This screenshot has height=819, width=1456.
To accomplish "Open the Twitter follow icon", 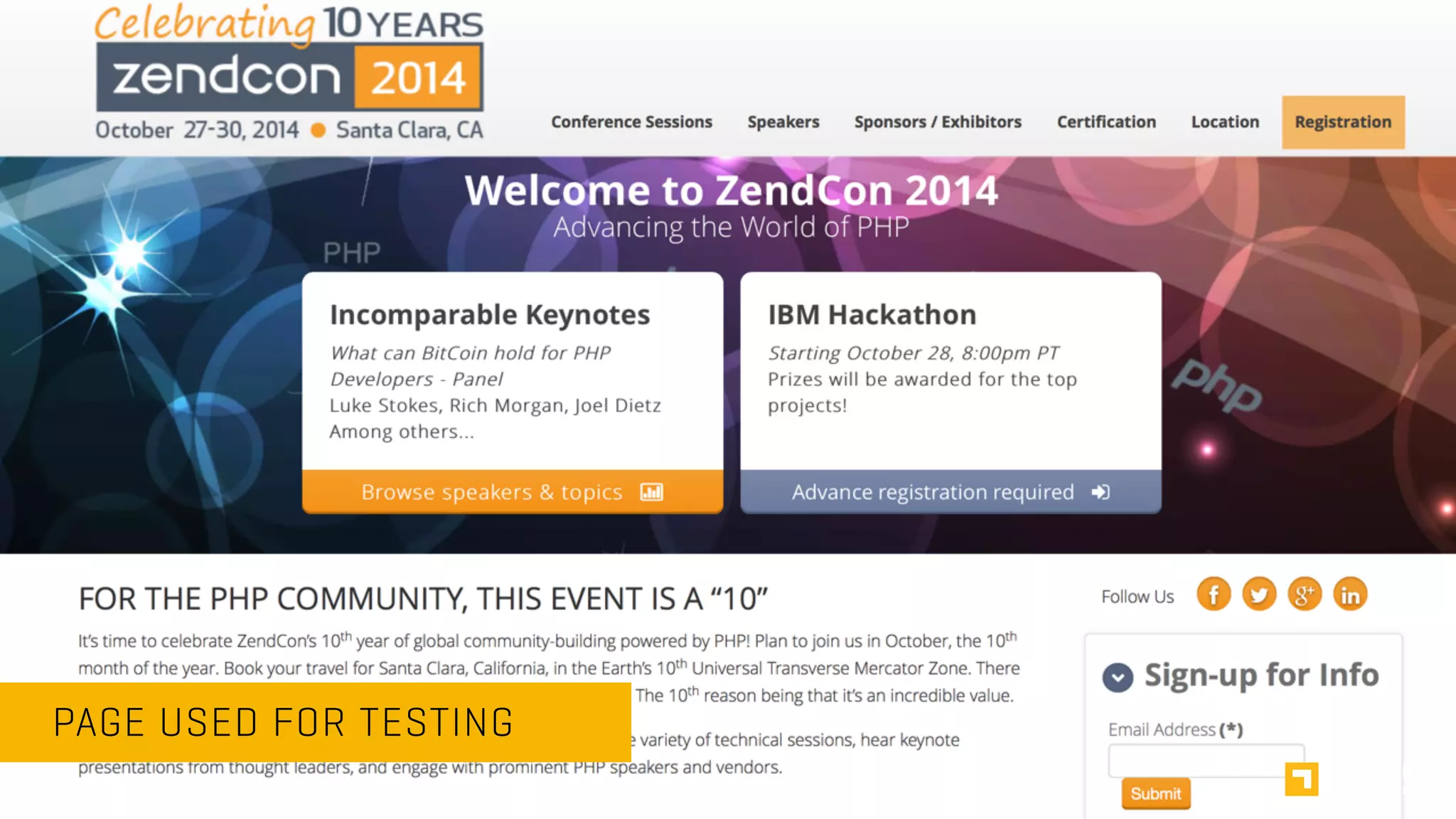I will coord(1259,594).
